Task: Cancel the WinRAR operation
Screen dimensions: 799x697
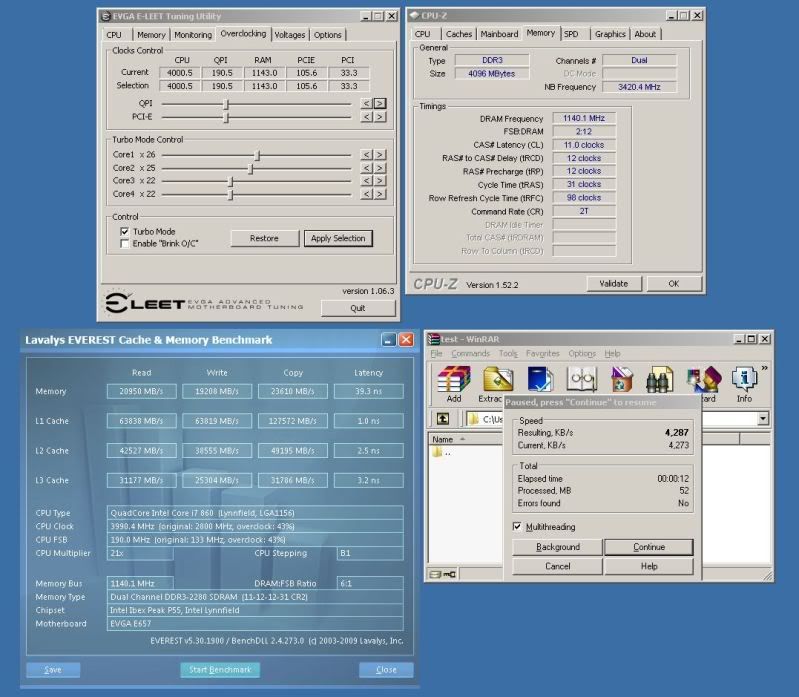Action: coord(557,567)
